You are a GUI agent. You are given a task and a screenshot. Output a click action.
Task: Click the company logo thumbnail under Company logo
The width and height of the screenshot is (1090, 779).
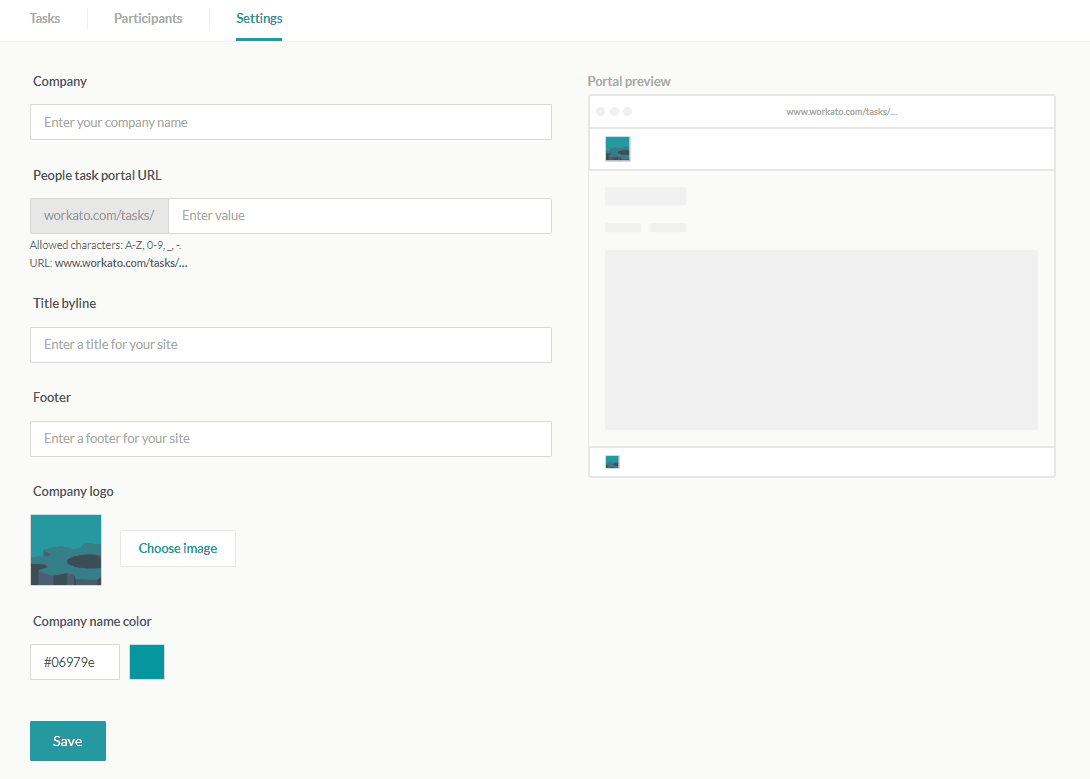[x=66, y=549]
